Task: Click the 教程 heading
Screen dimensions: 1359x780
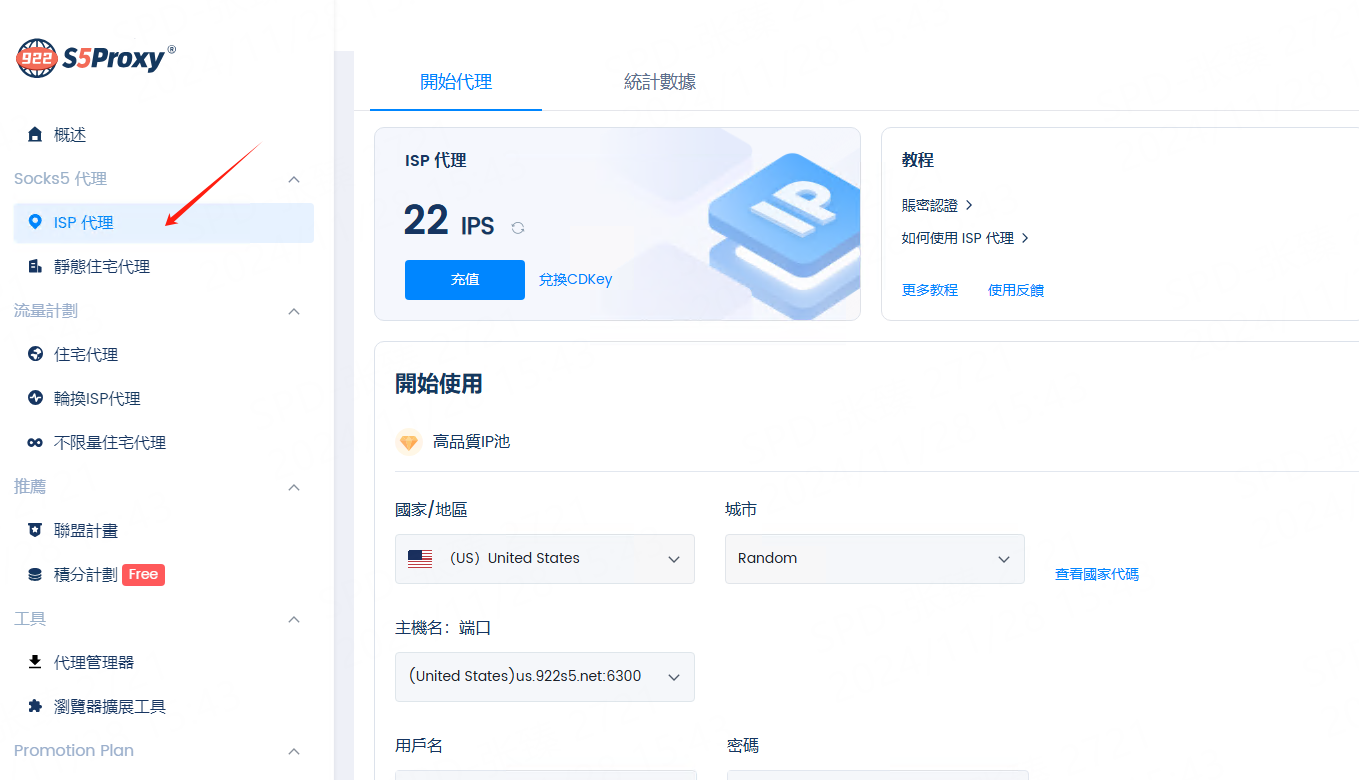Action: [918, 160]
